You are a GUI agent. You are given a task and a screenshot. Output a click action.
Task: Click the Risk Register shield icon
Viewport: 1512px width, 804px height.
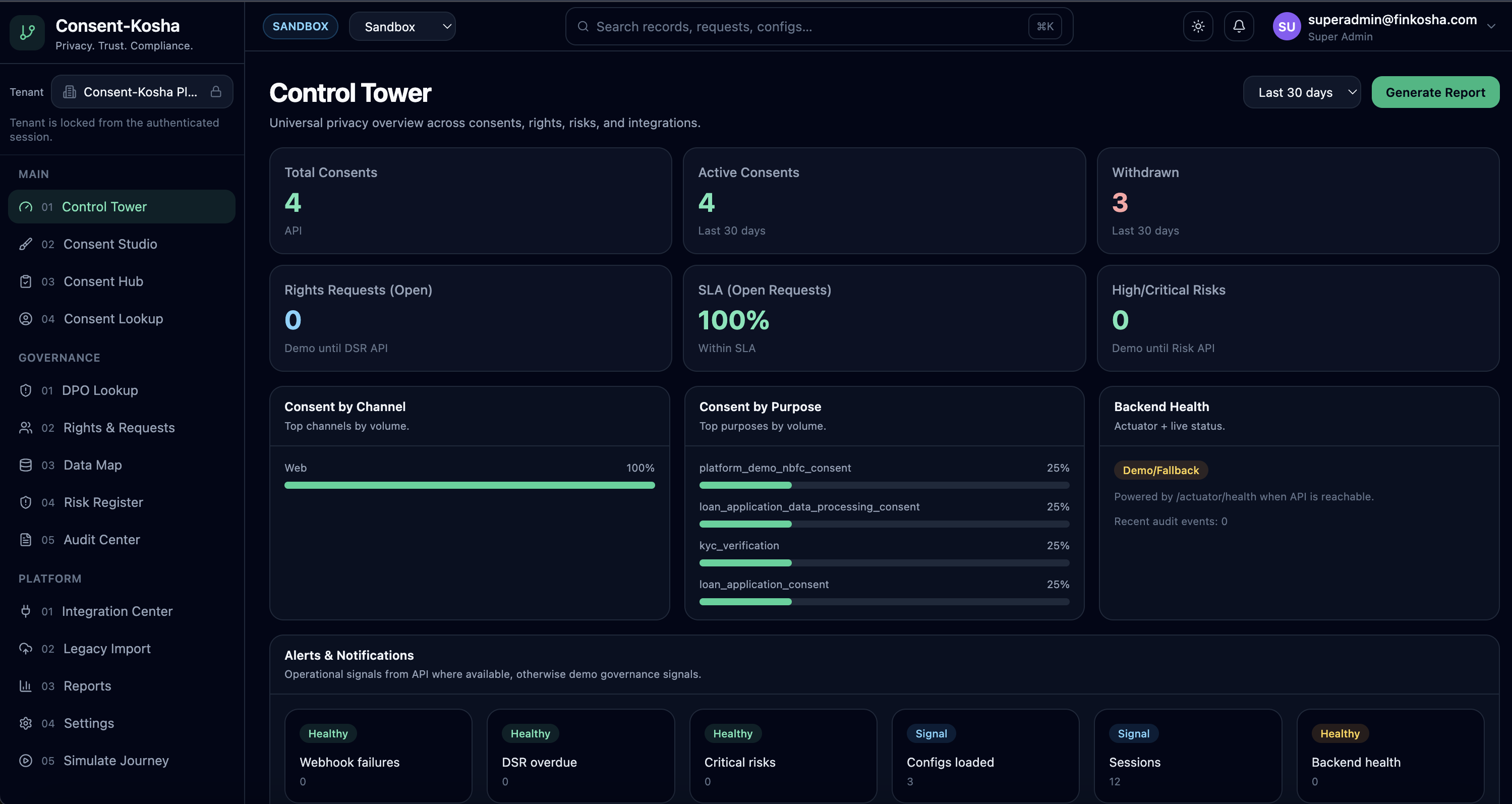point(26,502)
